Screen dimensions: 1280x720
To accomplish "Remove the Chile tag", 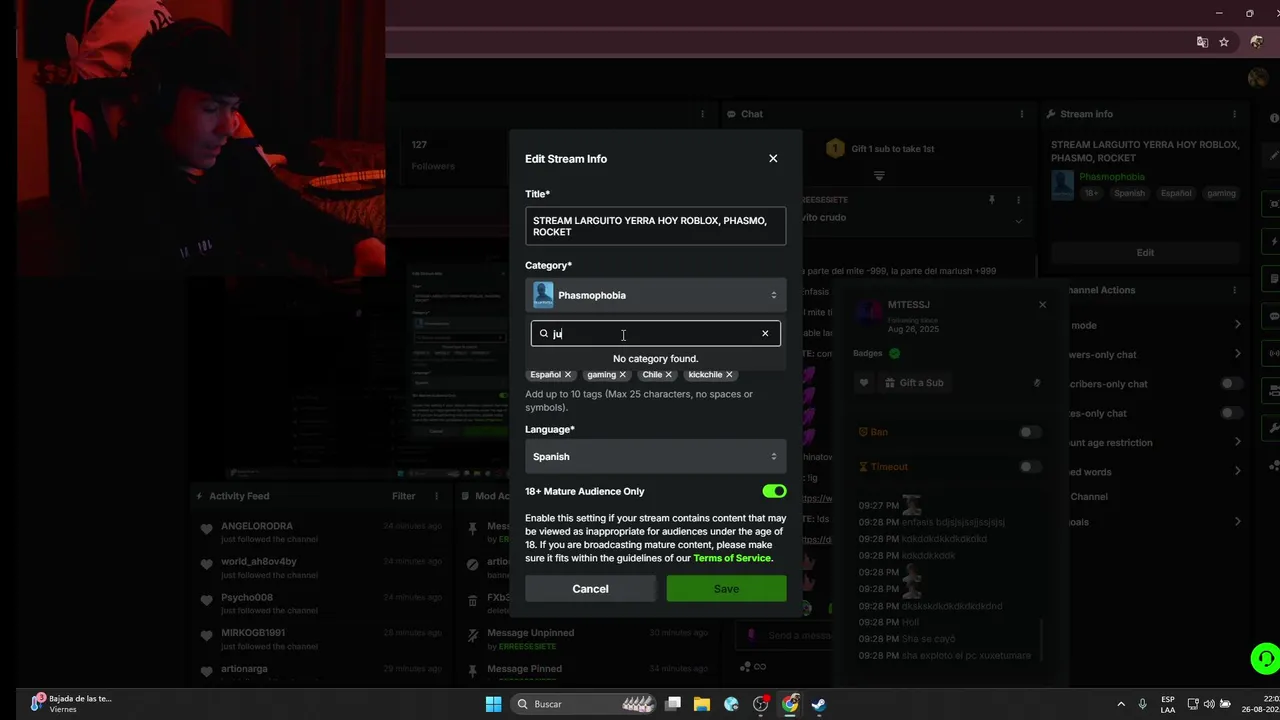I will pos(669,374).
